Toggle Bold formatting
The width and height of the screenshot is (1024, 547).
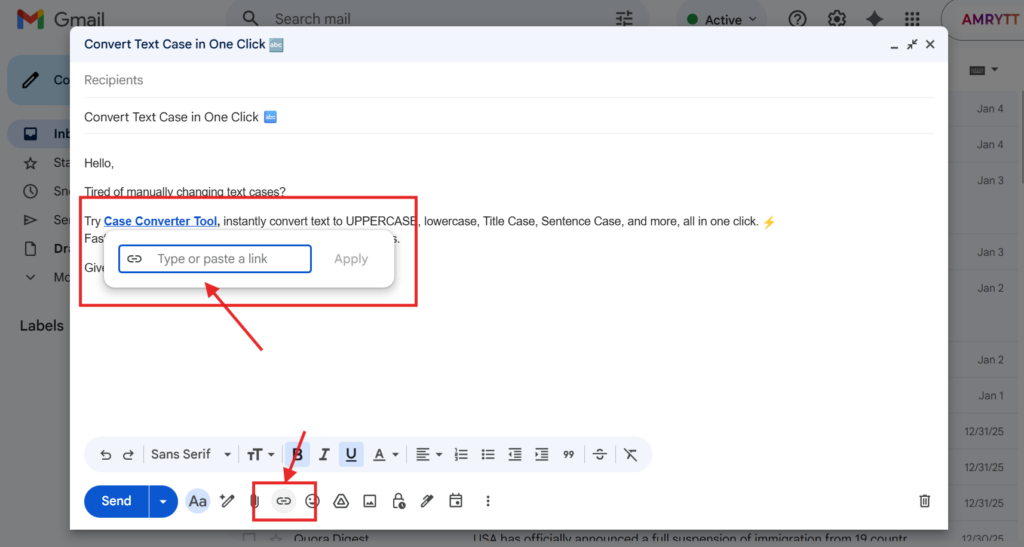coord(297,454)
